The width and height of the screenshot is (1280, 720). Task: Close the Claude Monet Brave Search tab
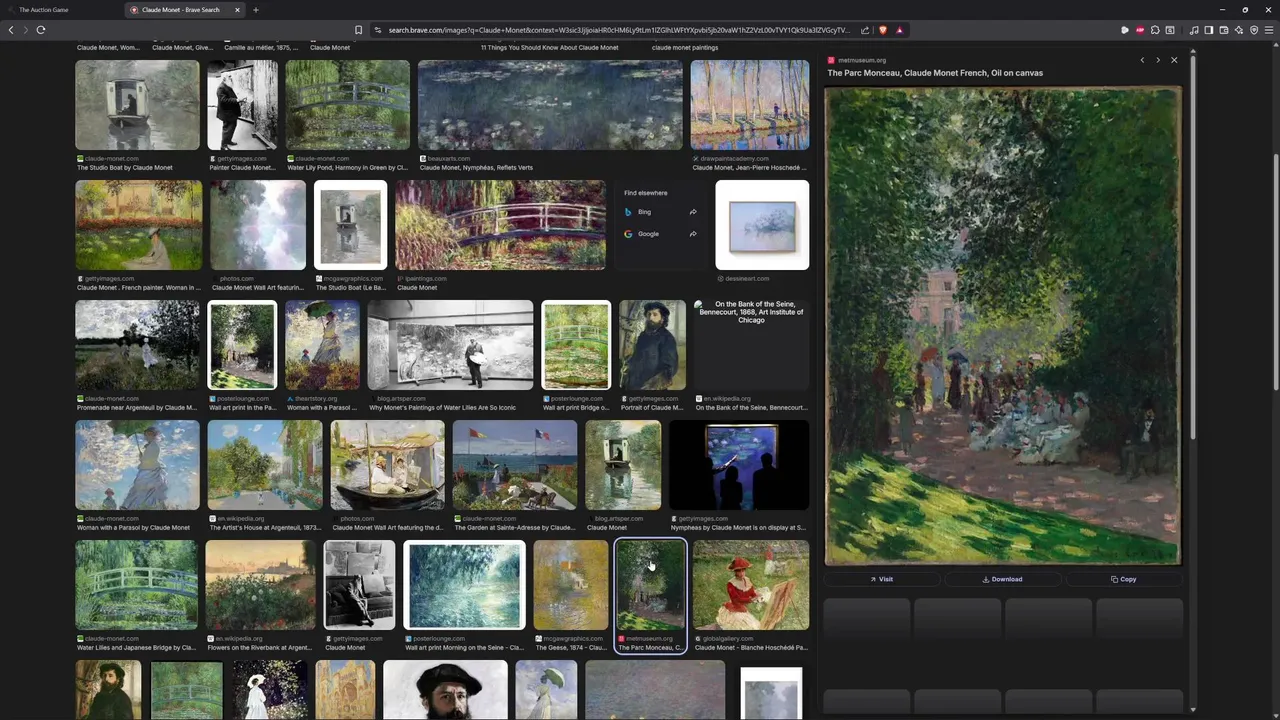point(237,10)
